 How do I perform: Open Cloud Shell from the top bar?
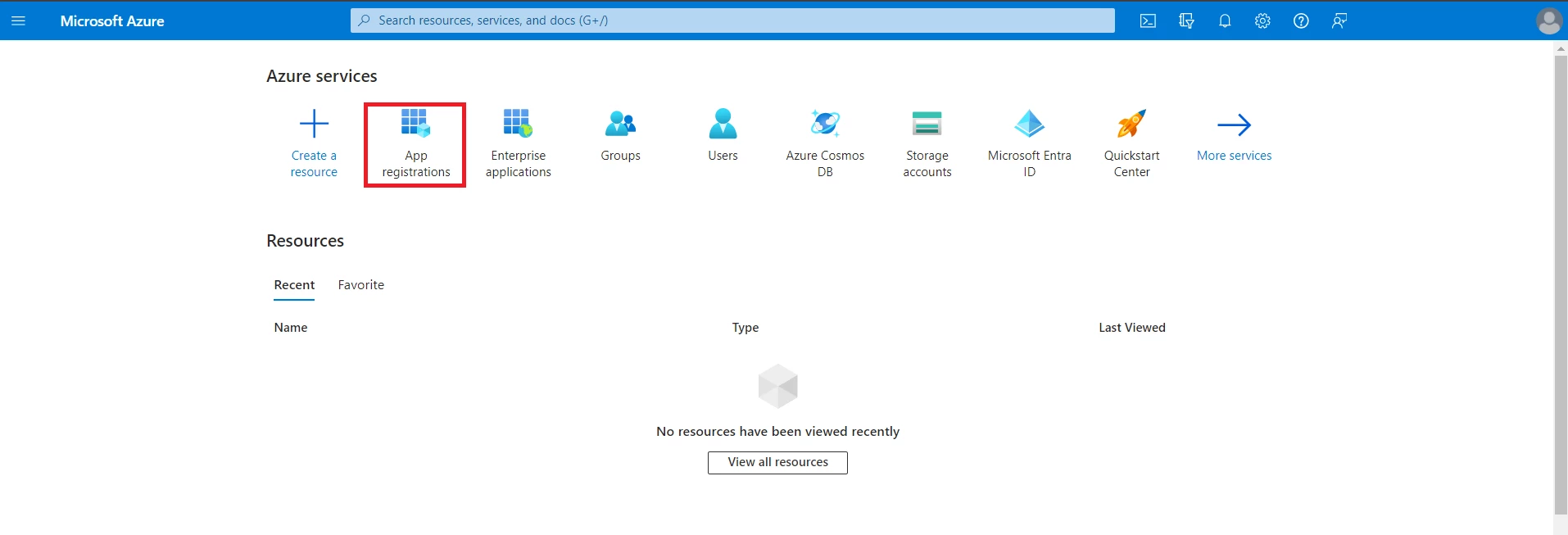point(1148,21)
